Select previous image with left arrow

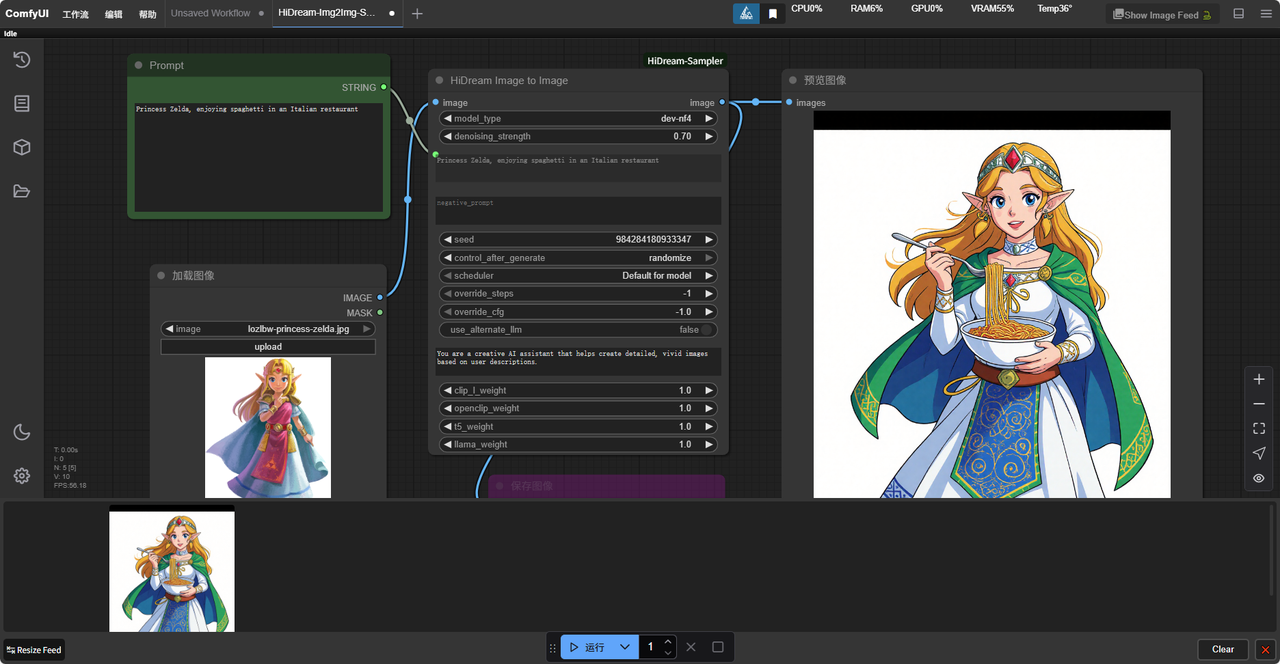click(x=169, y=329)
